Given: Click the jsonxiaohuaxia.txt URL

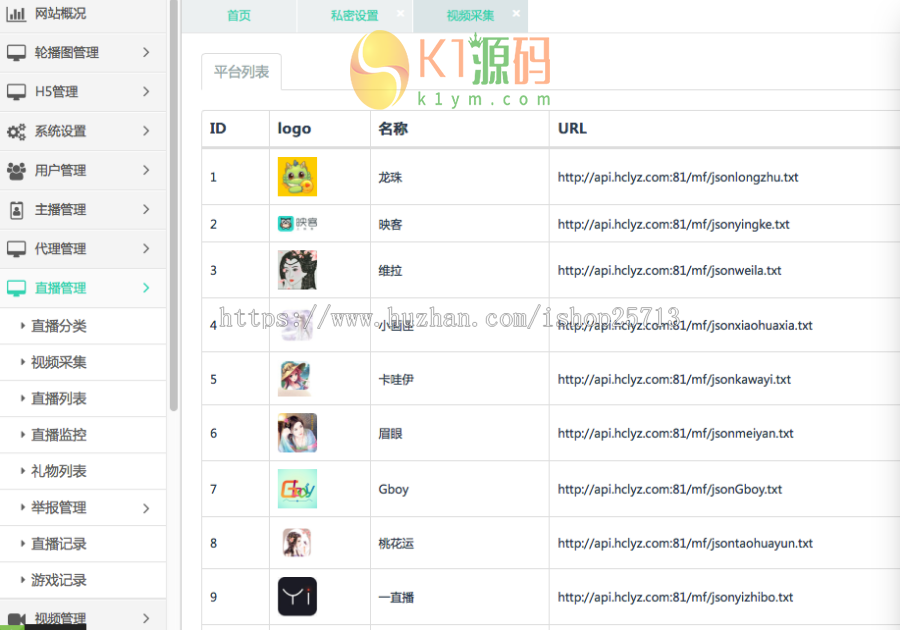Looking at the screenshot, I should [x=685, y=325].
